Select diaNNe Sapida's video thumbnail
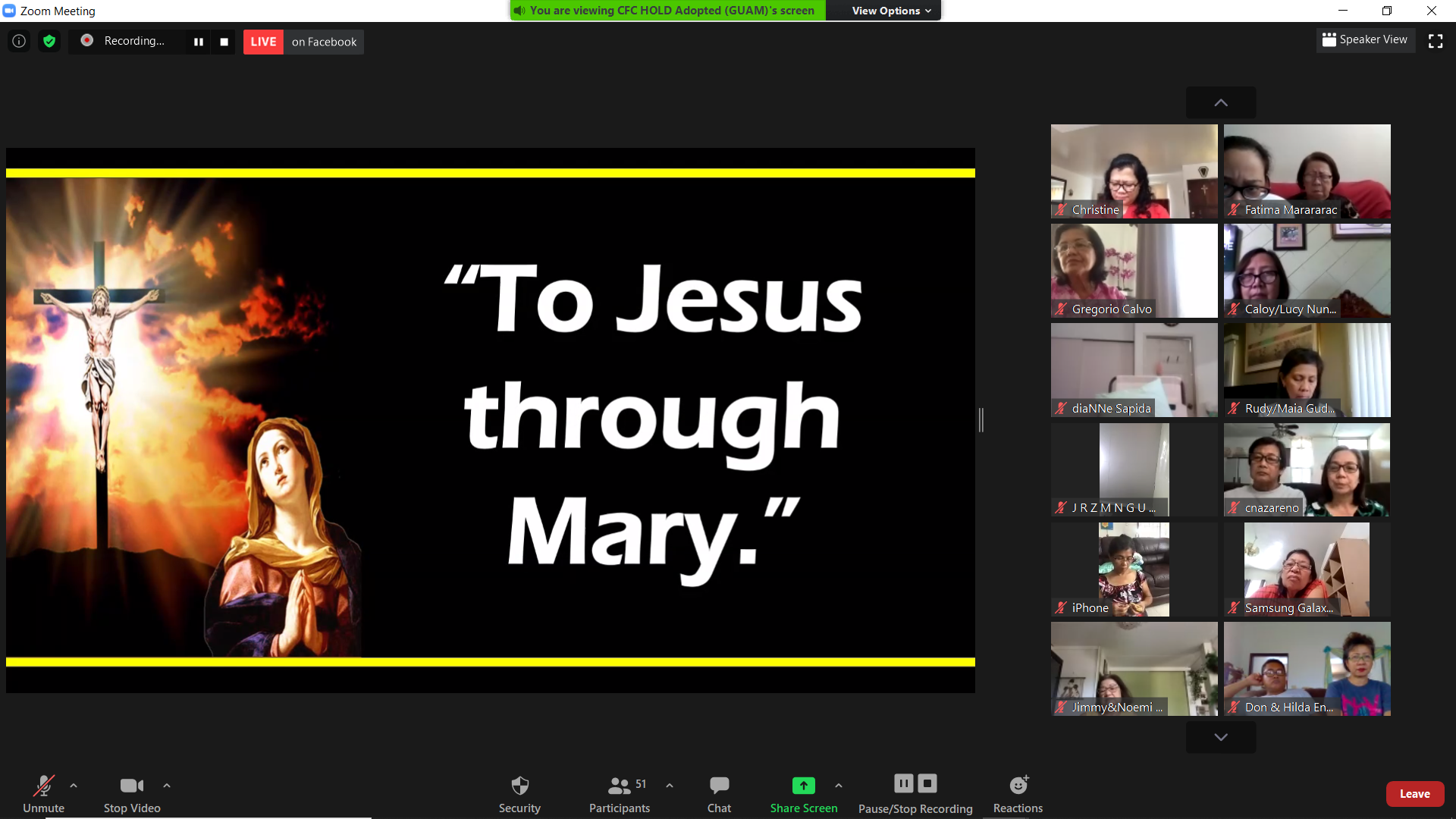 tap(1134, 370)
